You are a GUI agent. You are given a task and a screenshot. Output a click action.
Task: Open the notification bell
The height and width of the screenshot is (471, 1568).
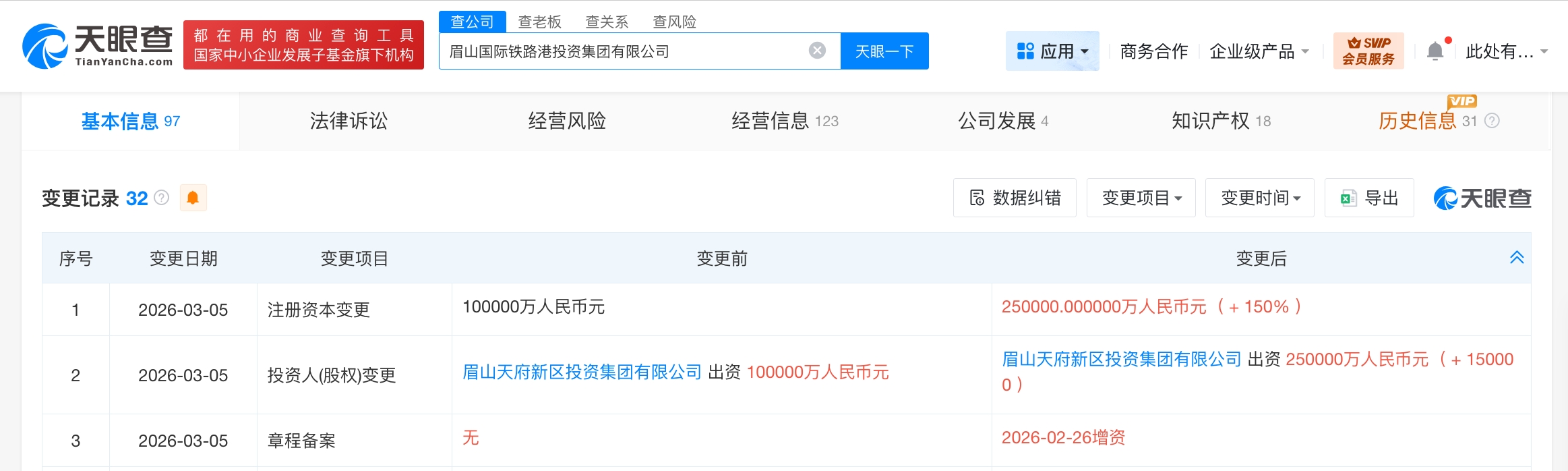[1435, 51]
